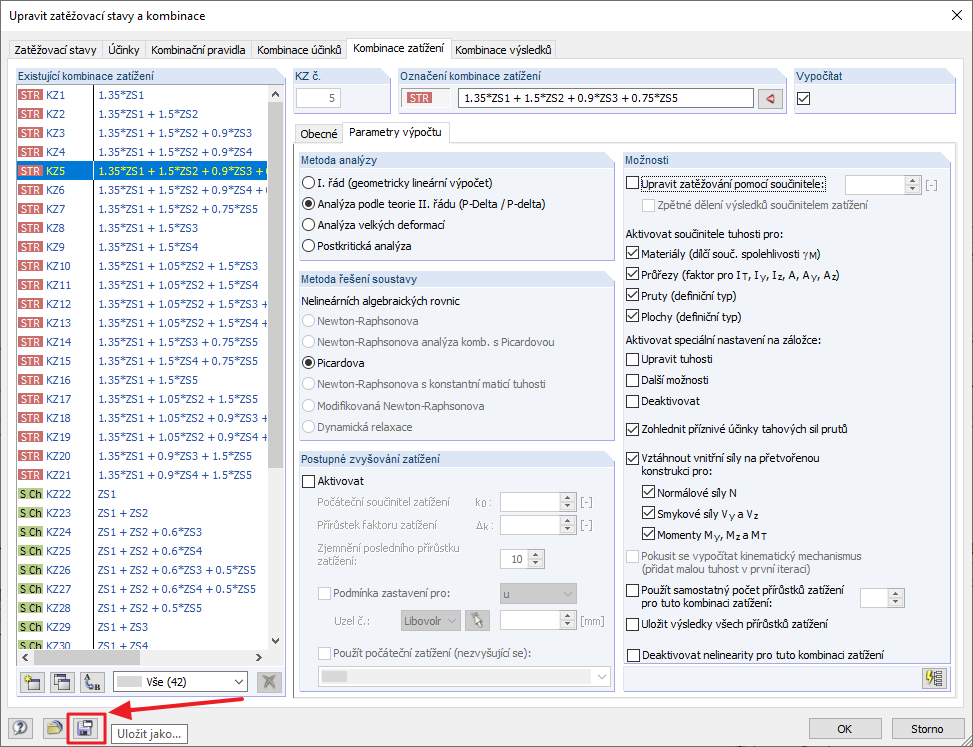973x747 pixels.
Task: Toggle Plochy (definiční typ) checkbox
Action: pos(632,316)
